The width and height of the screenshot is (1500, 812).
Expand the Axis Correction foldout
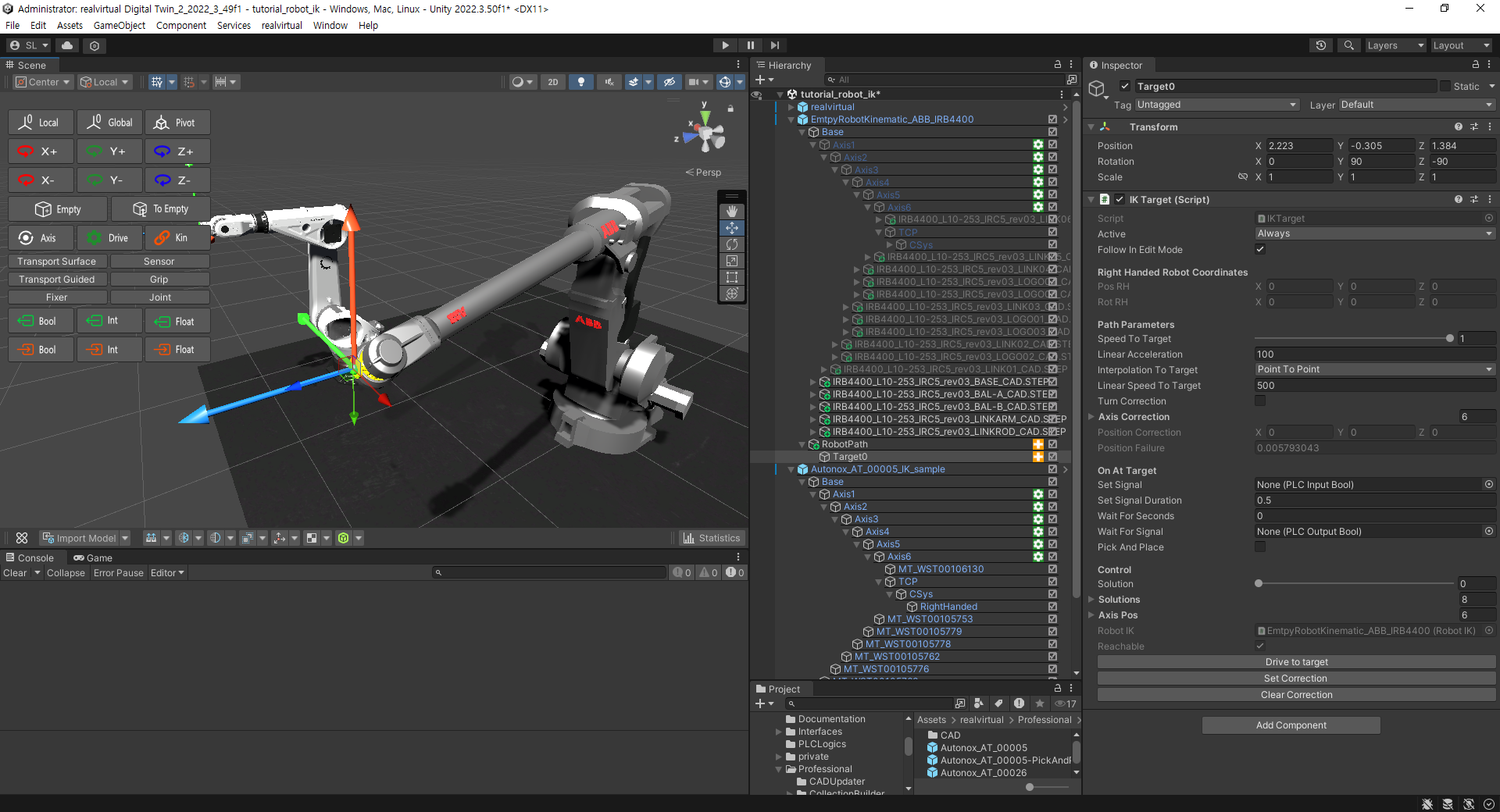(1092, 417)
